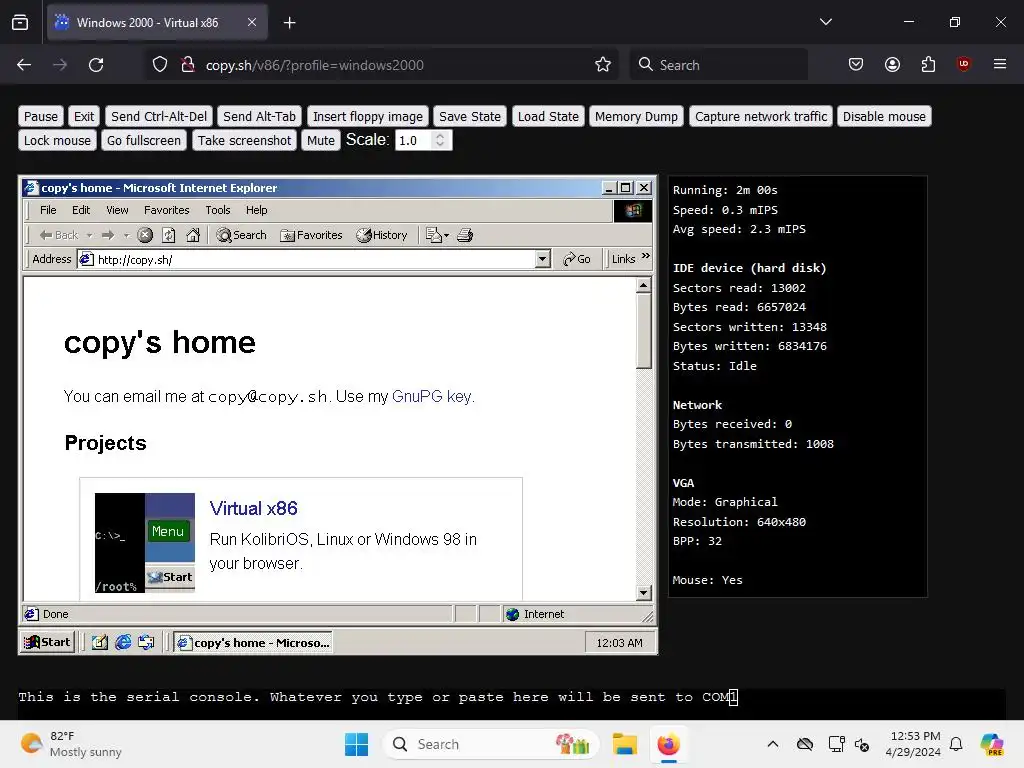Image resolution: width=1024 pixels, height=768 pixels.
Task: Open IE Edit menu
Action: point(81,210)
